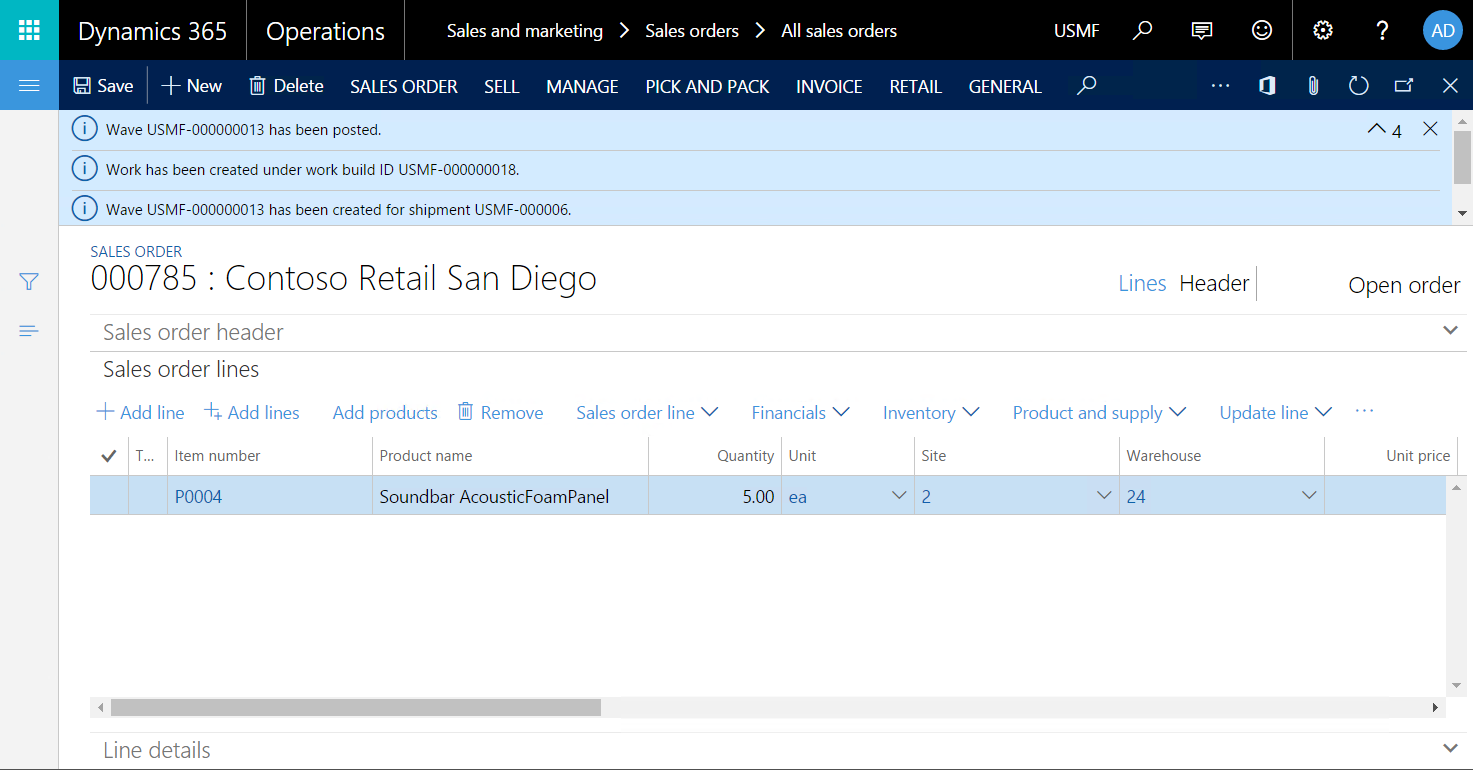
Task: Click the action pane search icon
Action: coord(1087,85)
